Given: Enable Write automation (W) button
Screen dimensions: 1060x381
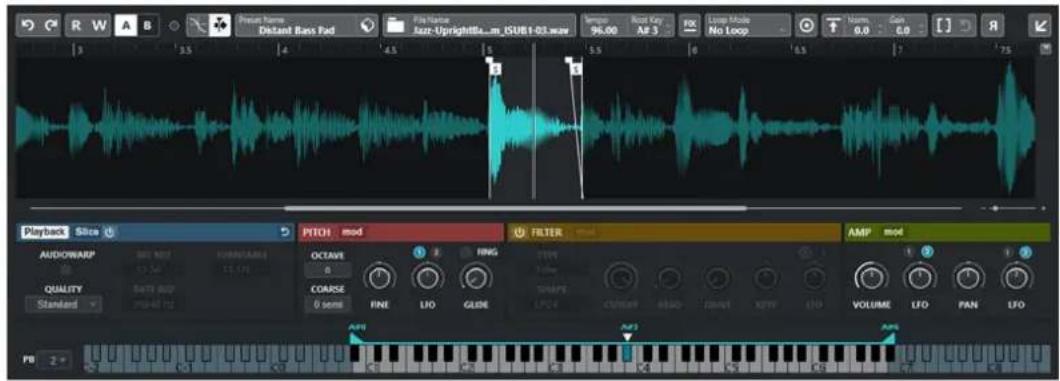Looking at the screenshot, I should [x=100, y=26].
